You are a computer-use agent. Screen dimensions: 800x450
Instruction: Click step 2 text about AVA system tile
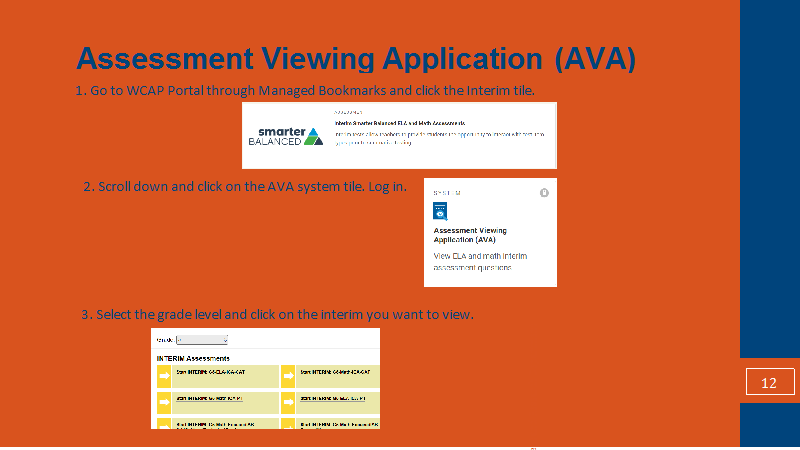[x=245, y=187]
